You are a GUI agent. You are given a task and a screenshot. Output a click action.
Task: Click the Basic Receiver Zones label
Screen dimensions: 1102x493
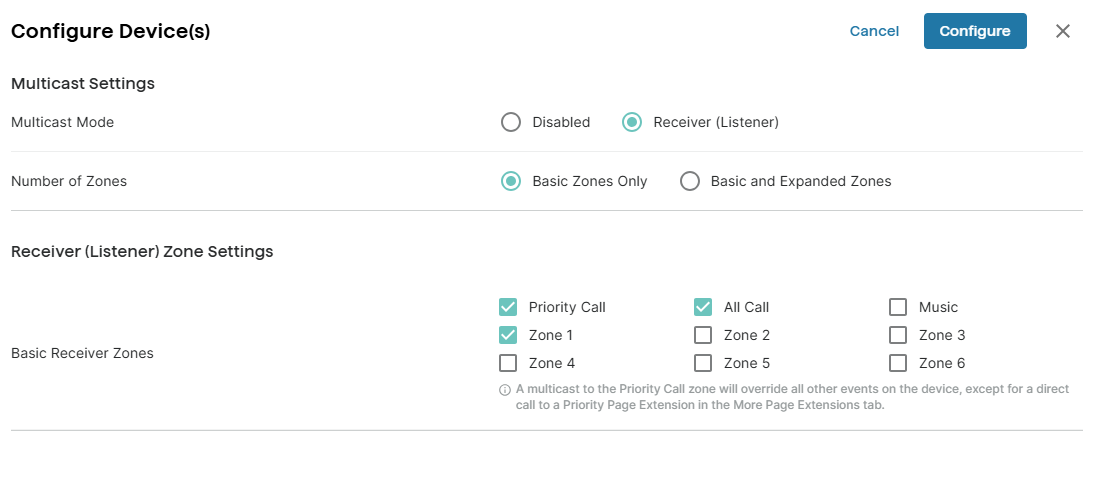click(x=82, y=353)
